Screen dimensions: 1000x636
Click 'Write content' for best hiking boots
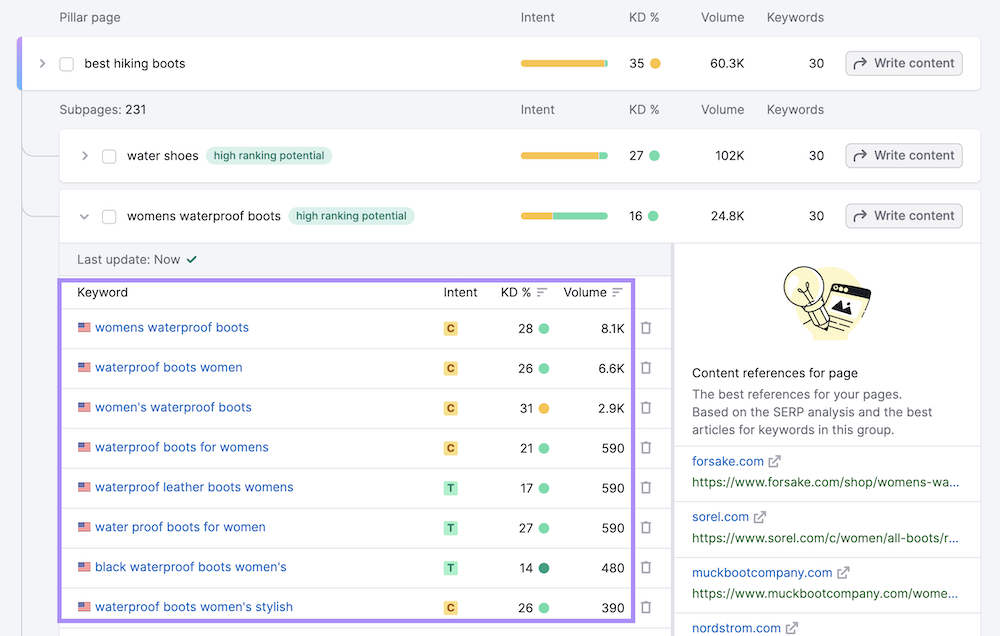pos(904,63)
